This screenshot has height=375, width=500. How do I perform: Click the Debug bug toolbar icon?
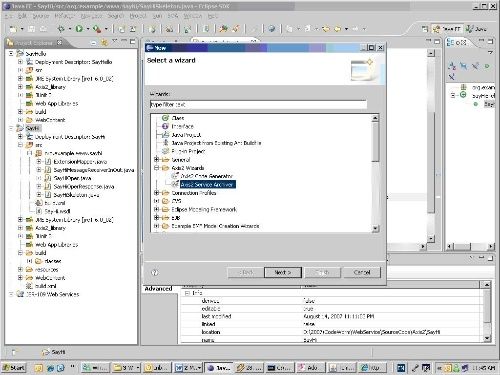[x=61, y=29]
